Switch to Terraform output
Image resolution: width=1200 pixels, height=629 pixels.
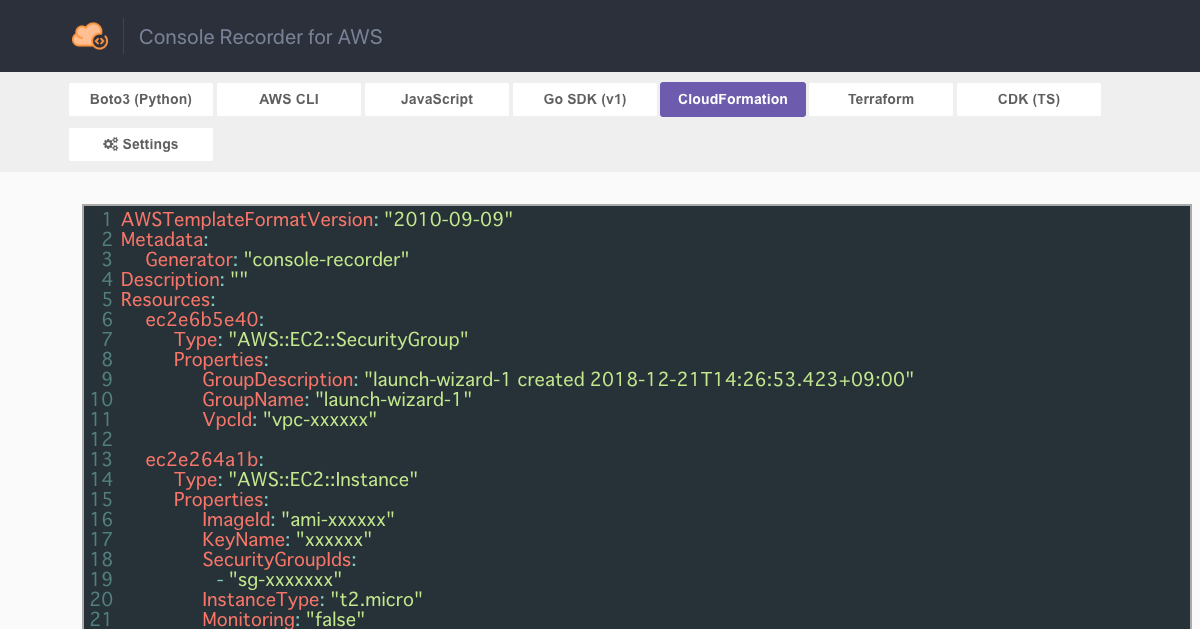pos(881,99)
